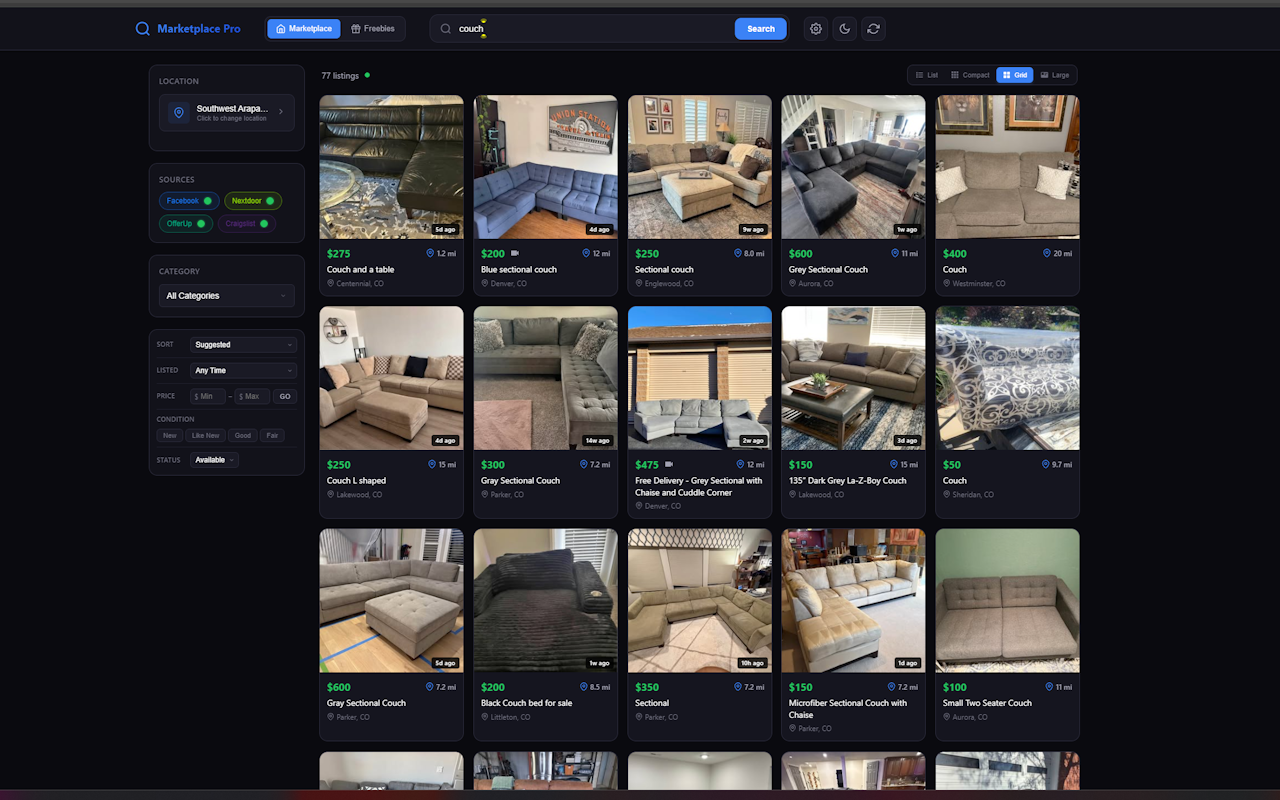Open the $50 Couch photo in Sheridan
This screenshot has height=800, width=1280.
pyautogui.click(x=1007, y=378)
